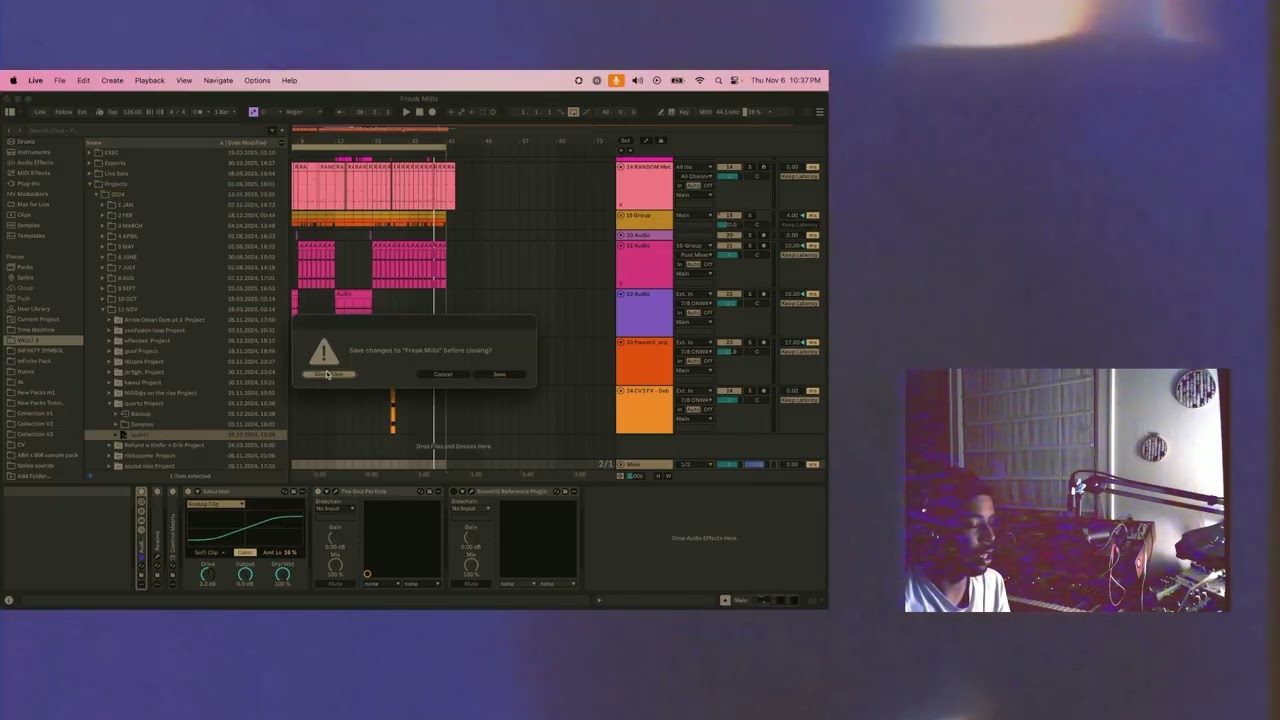Viewport: 1280px width, 720px height.
Task: Select the quartz Project folder row
Action: (x=185, y=403)
